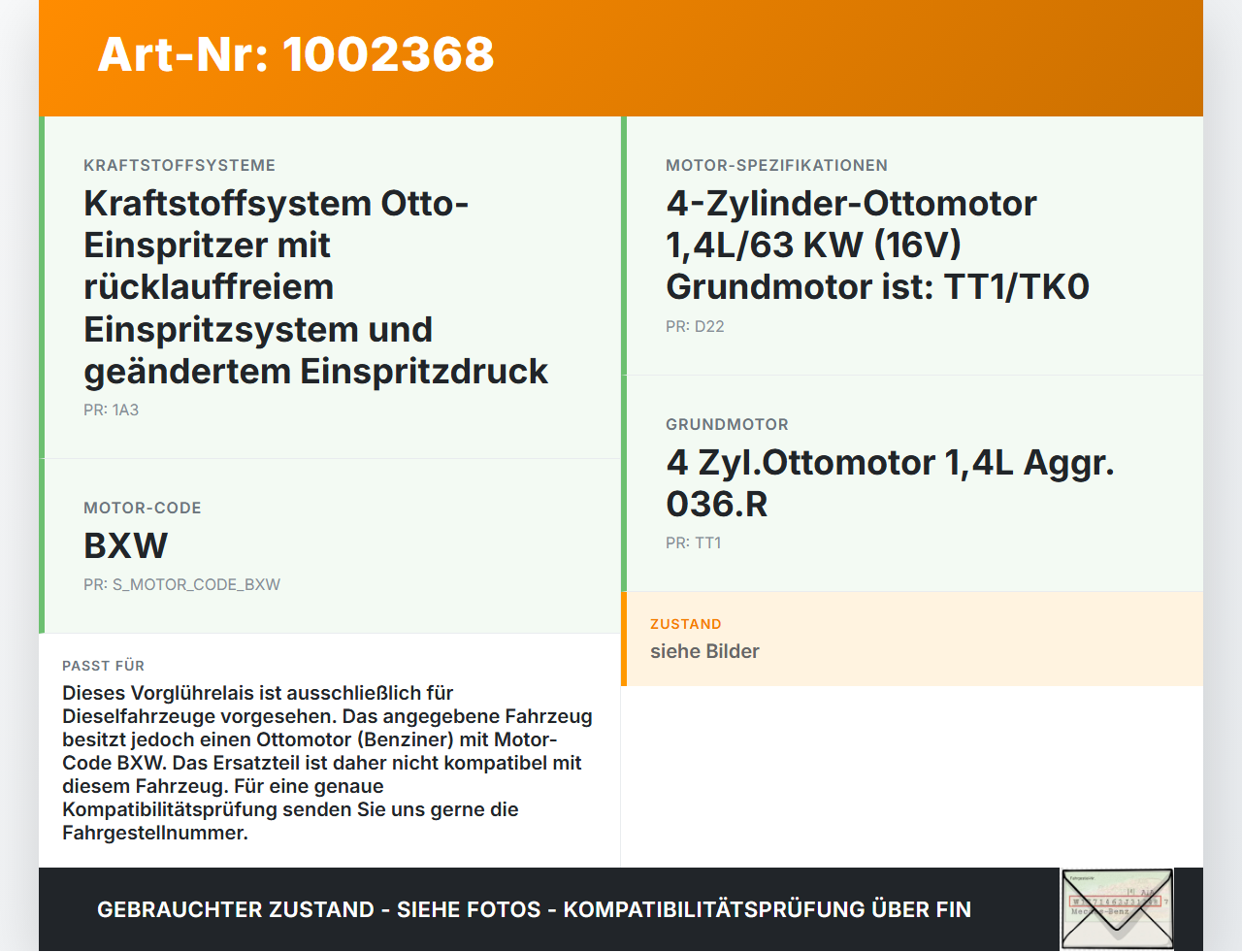Select the 'Dieses Vorglührelais' compatibility paragraph
The height and width of the screenshot is (952, 1242).
[x=328, y=763]
